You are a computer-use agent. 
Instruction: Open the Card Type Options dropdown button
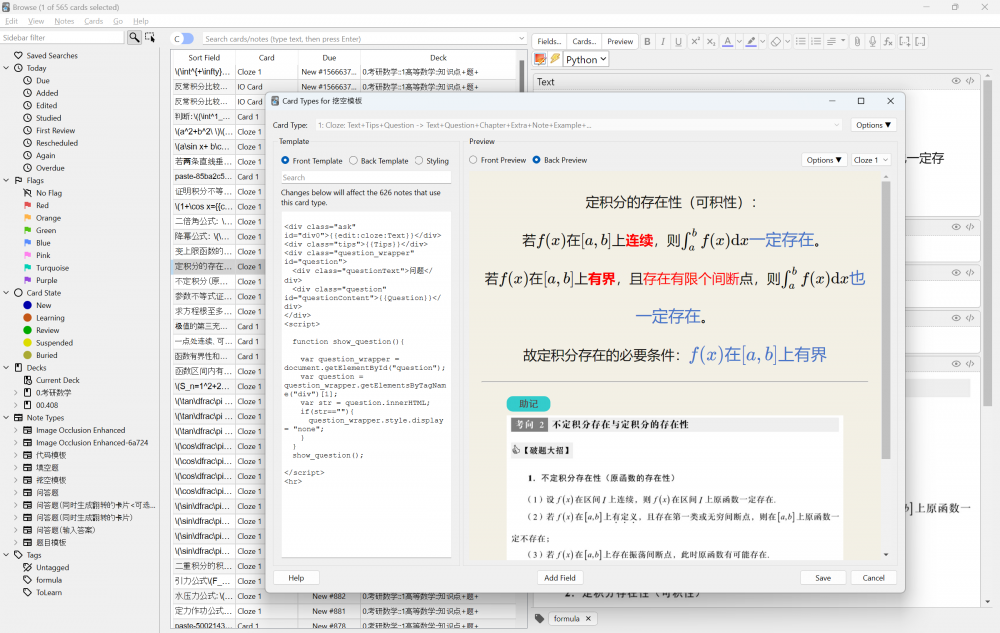point(873,125)
